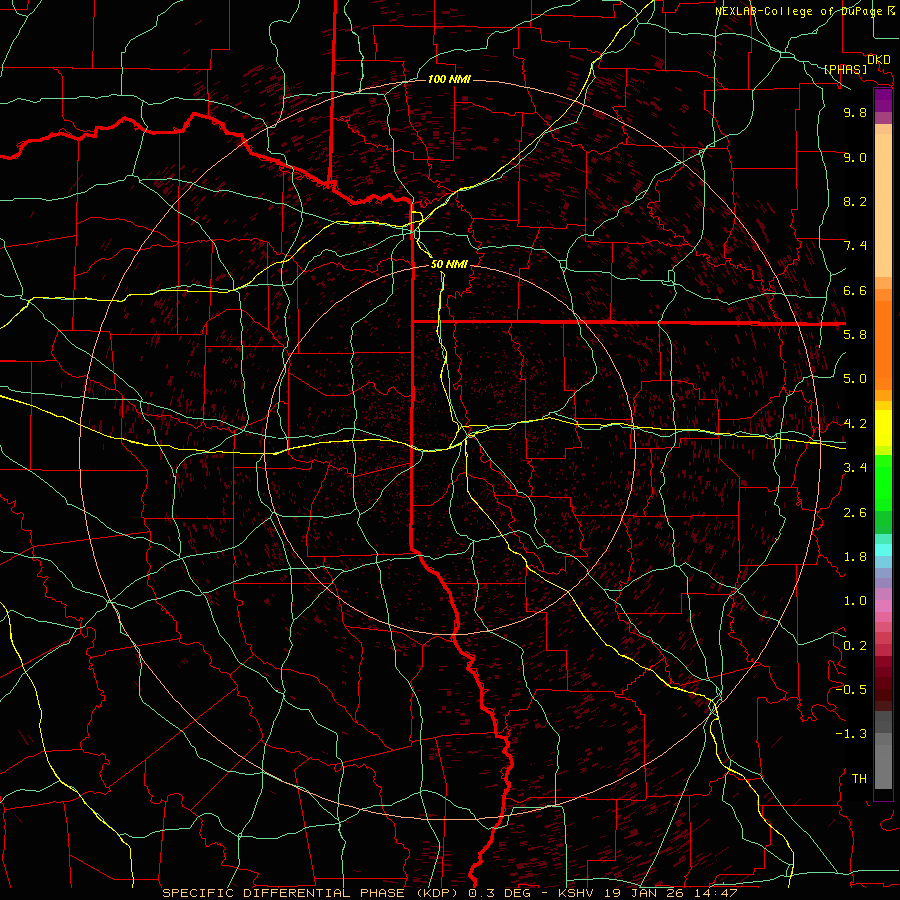
Task: Click the 6.6 scale value
Action: pyautogui.click(x=855, y=290)
